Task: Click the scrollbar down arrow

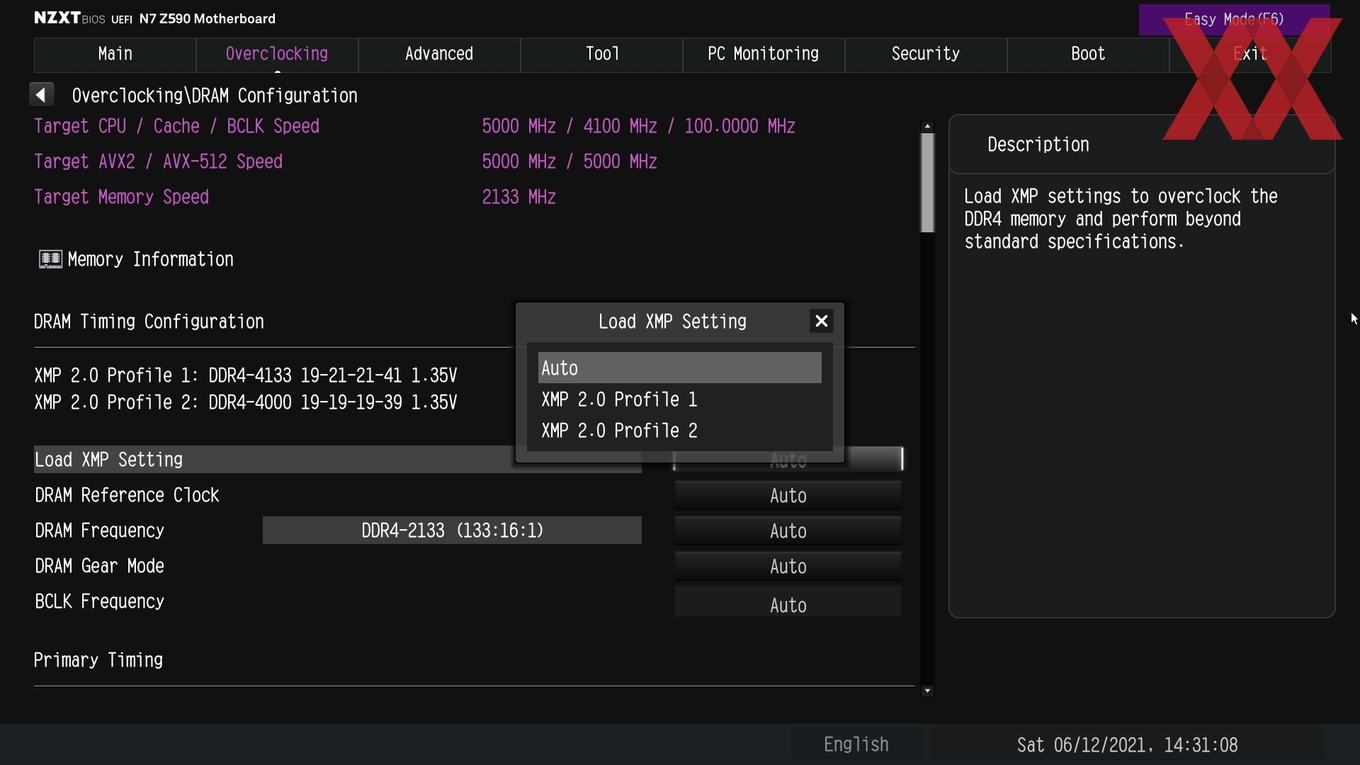Action: pos(927,690)
